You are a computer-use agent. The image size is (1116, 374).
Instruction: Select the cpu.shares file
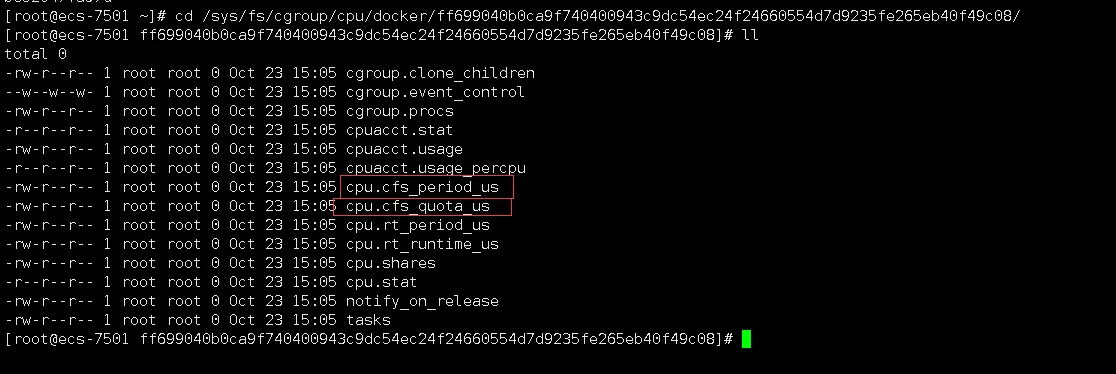pos(391,264)
